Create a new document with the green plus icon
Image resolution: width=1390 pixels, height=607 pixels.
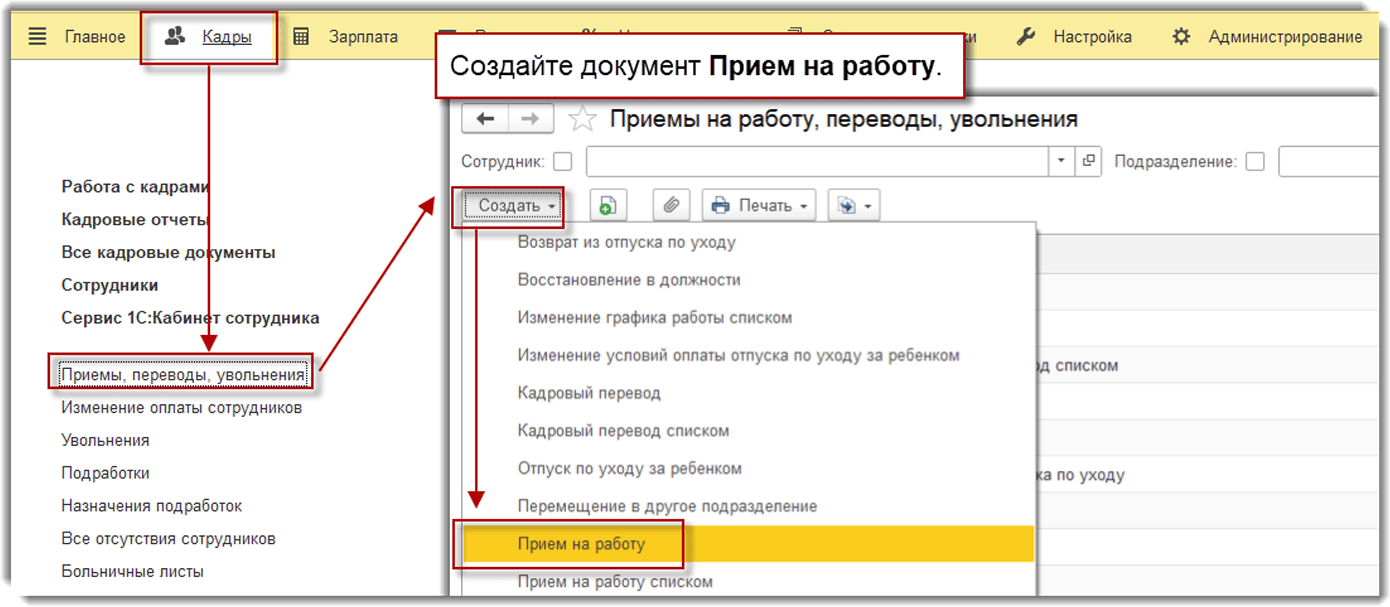click(608, 205)
